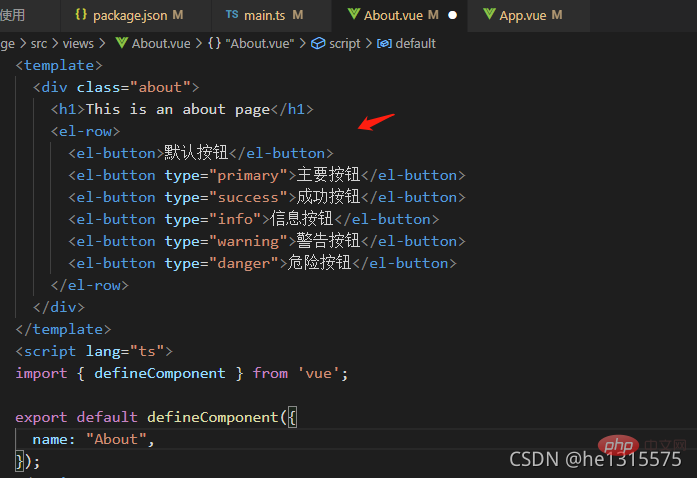Viewport: 697px width, 478px height.
Task: Click the Vue icon on App.vue tab
Action: (x=489, y=15)
